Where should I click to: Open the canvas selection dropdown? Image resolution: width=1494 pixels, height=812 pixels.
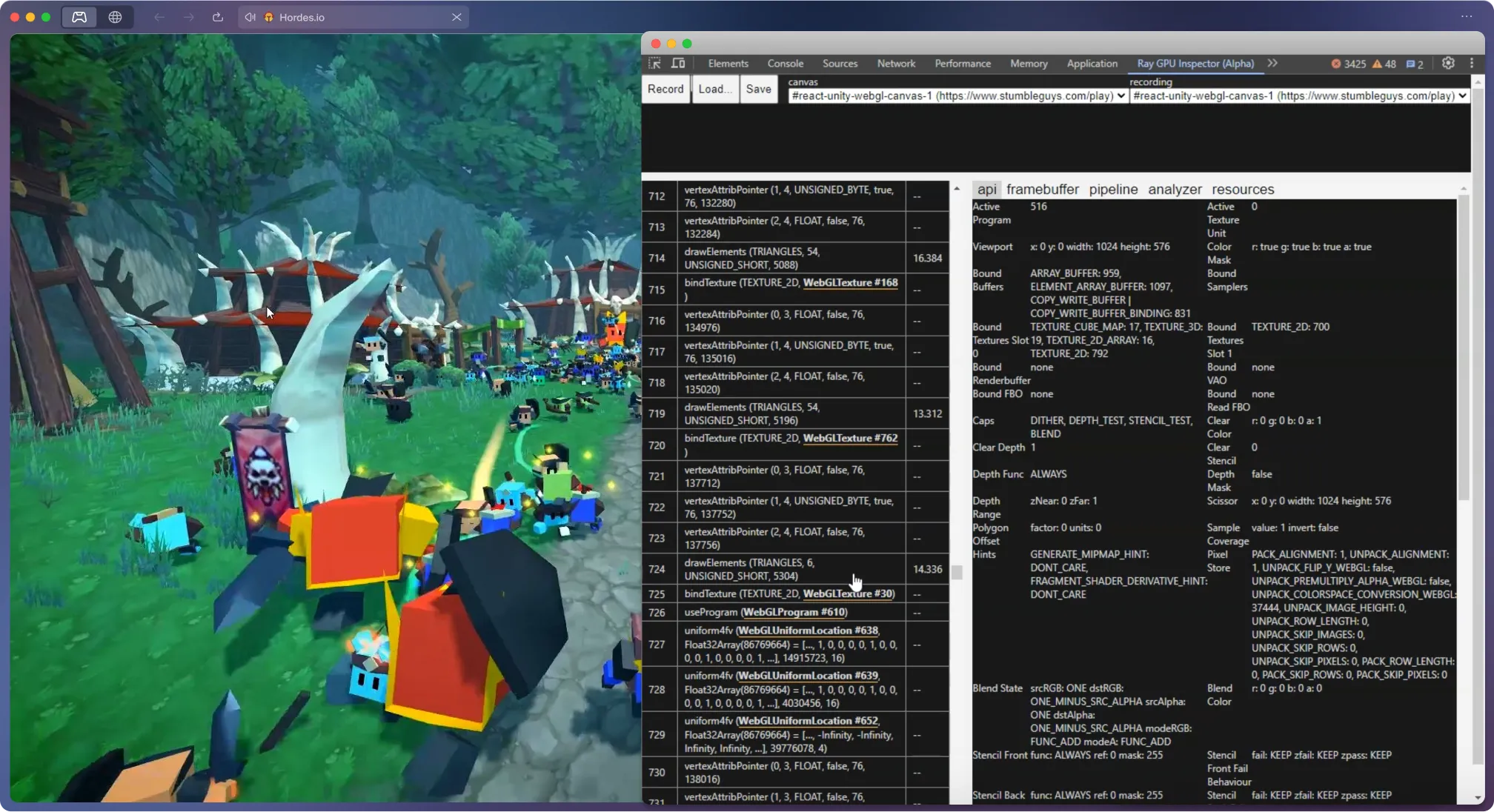[957, 96]
